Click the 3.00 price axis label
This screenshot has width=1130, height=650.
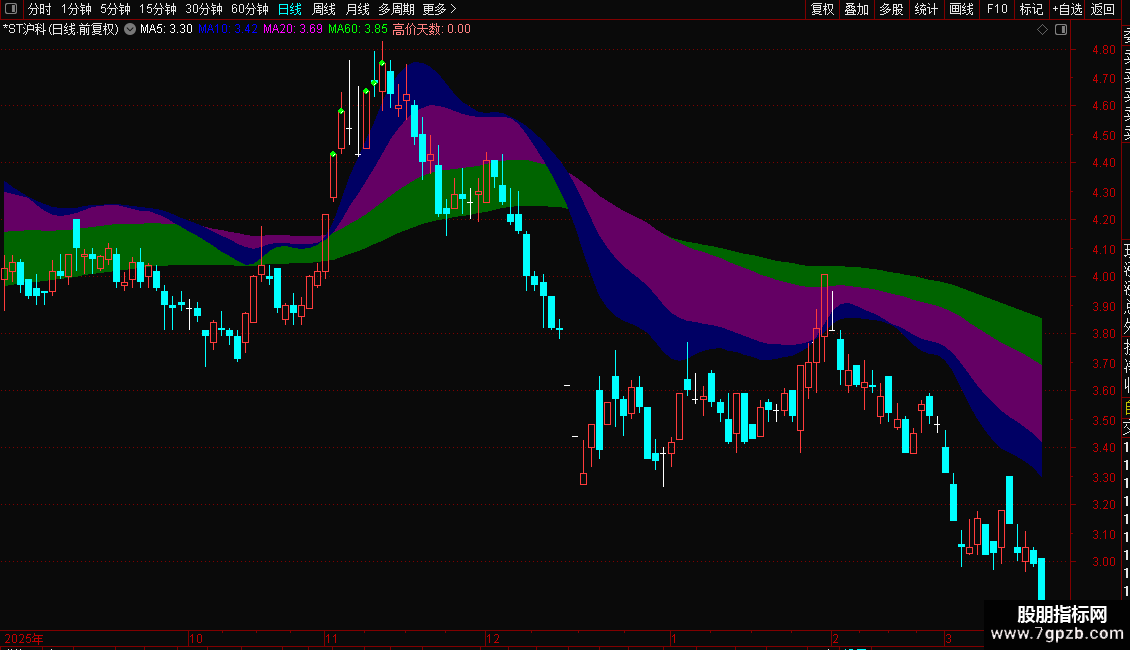(1104, 561)
